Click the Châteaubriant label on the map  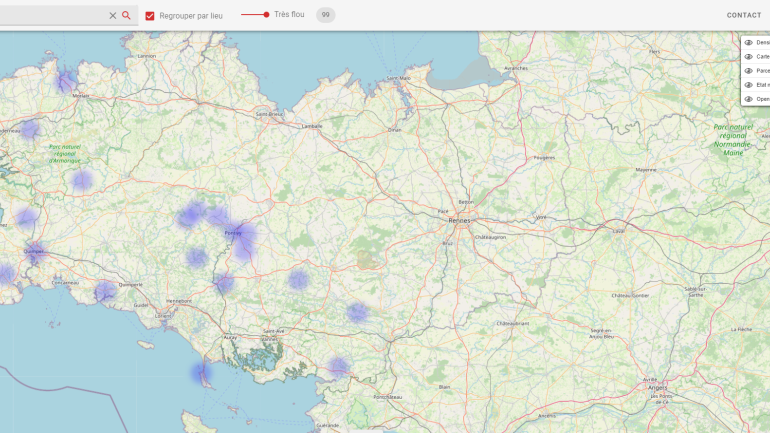513,324
